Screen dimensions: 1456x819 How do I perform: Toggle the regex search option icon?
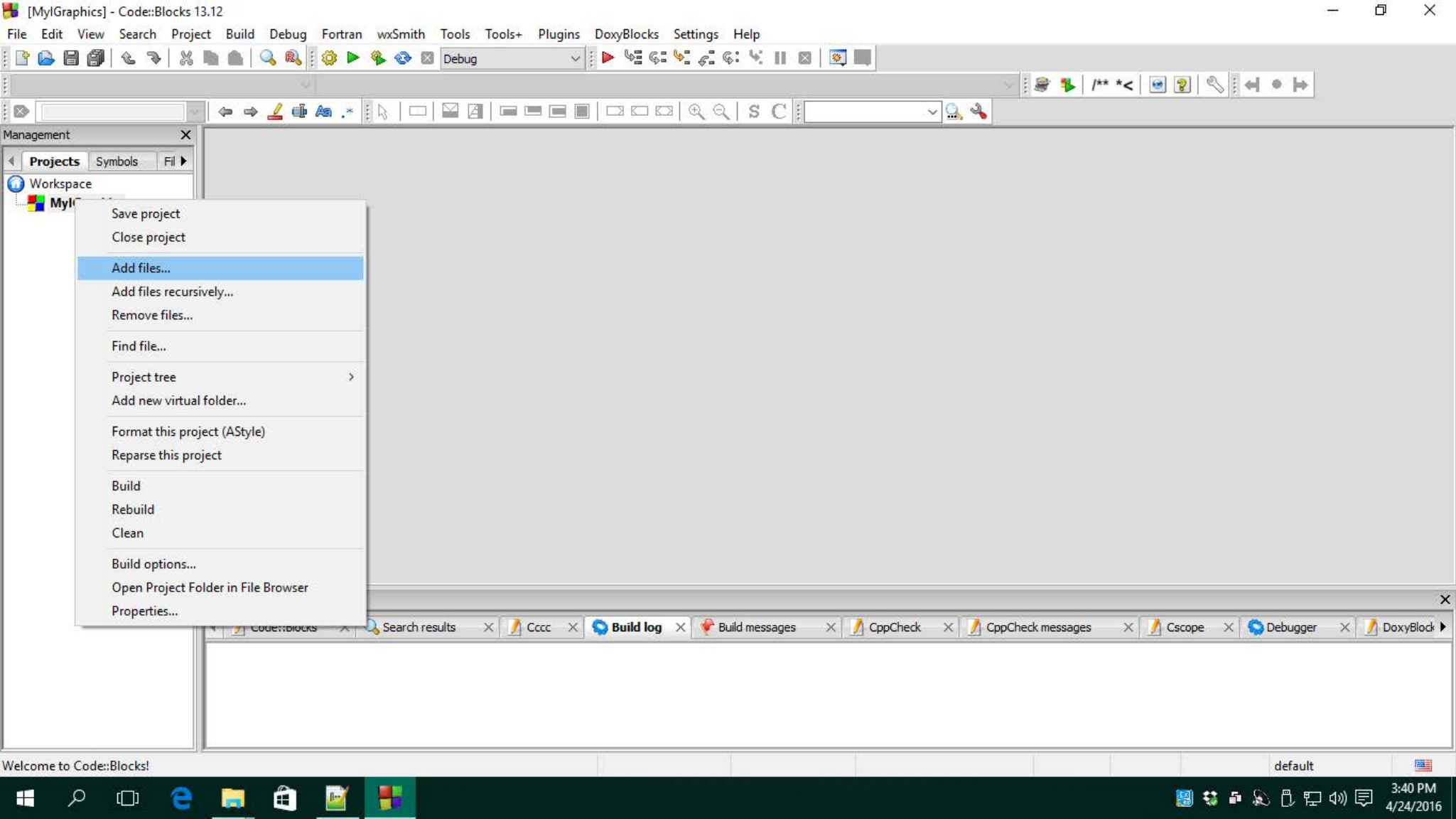(x=347, y=112)
